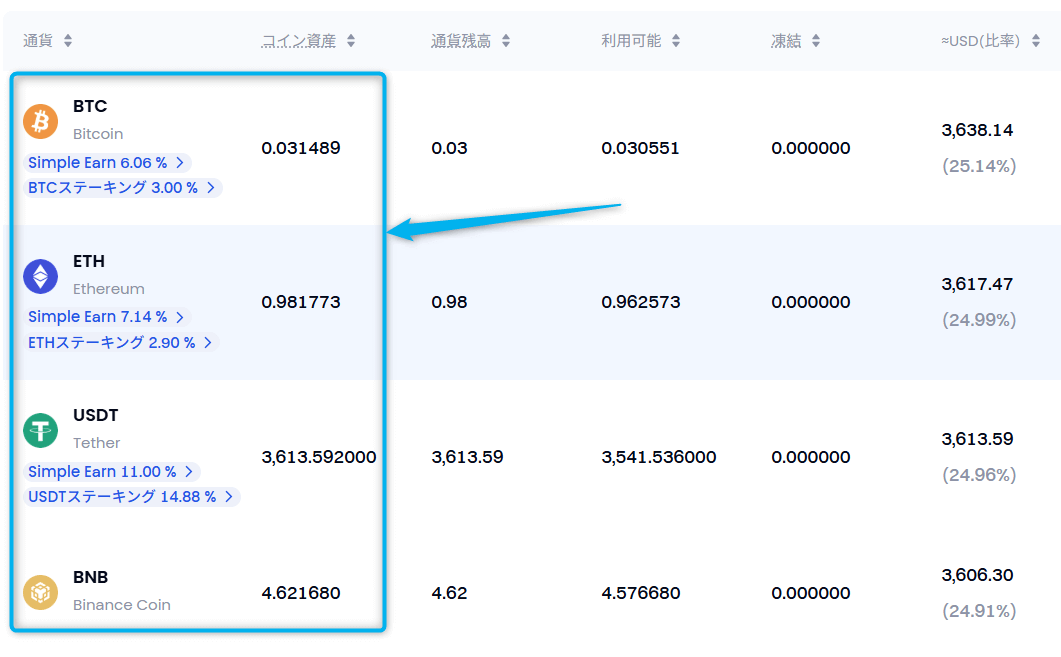Click the ≈USD(比率) column header
Image resolution: width=1061 pixels, height=657 pixels.
pyautogui.click(x=980, y=41)
